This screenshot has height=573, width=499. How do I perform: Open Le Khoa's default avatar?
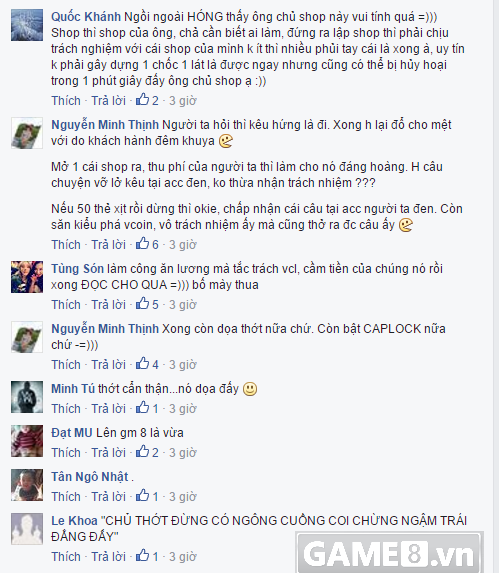27,529
